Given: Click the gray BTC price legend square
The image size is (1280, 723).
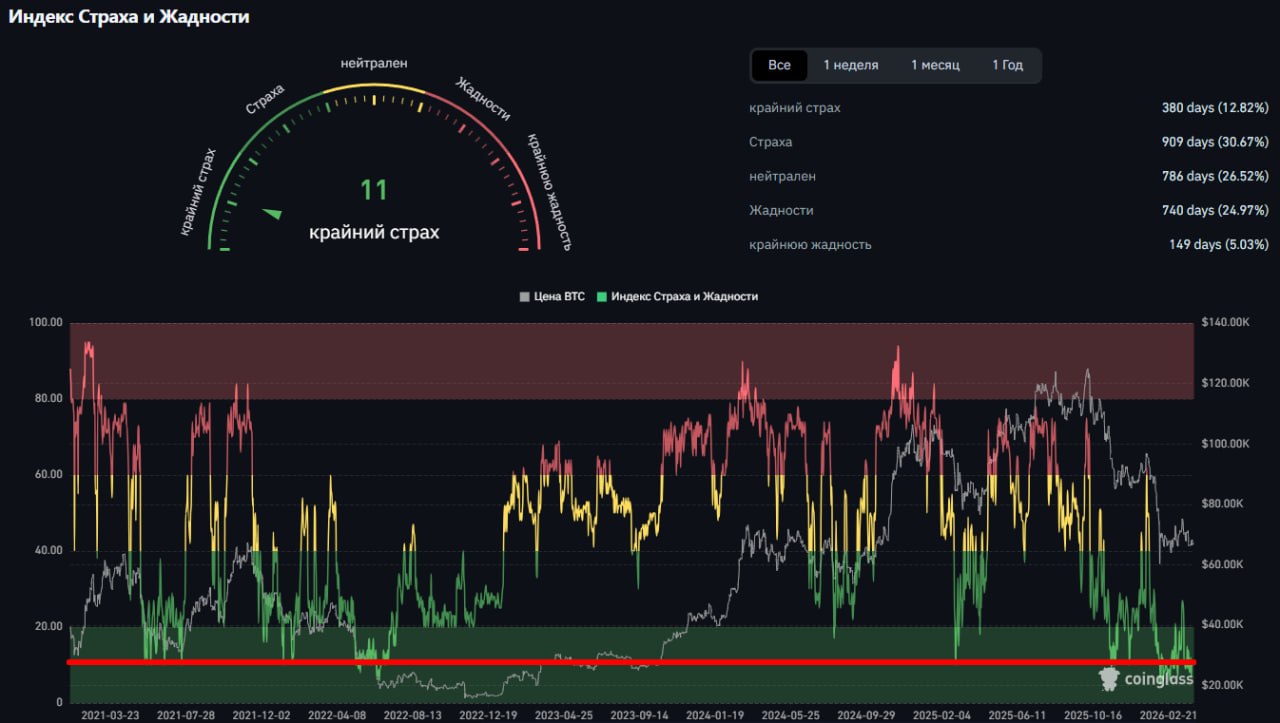Looking at the screenshot, I should (x=524, y=297).
